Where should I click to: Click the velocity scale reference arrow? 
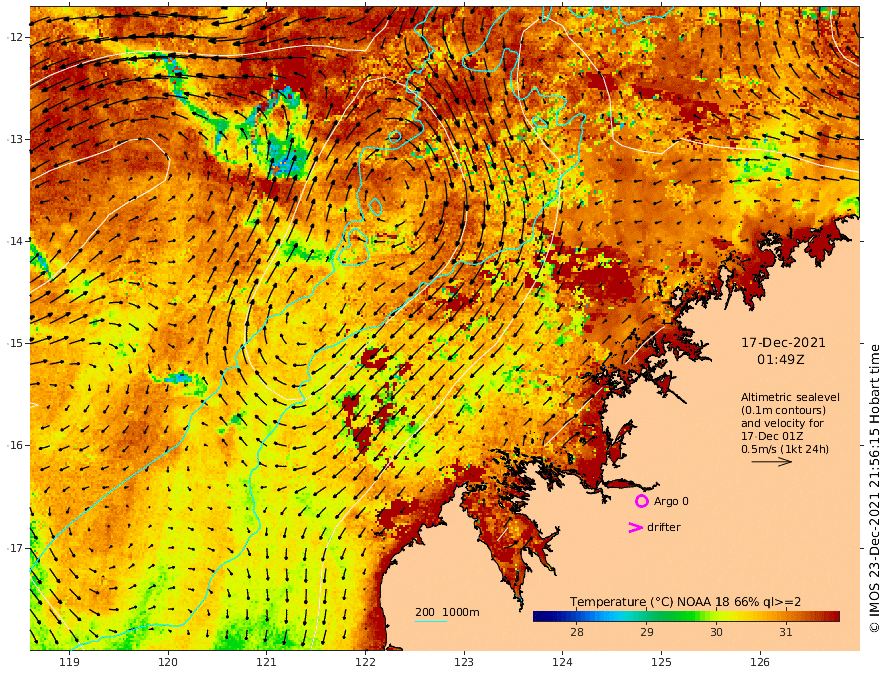(772, 462)
